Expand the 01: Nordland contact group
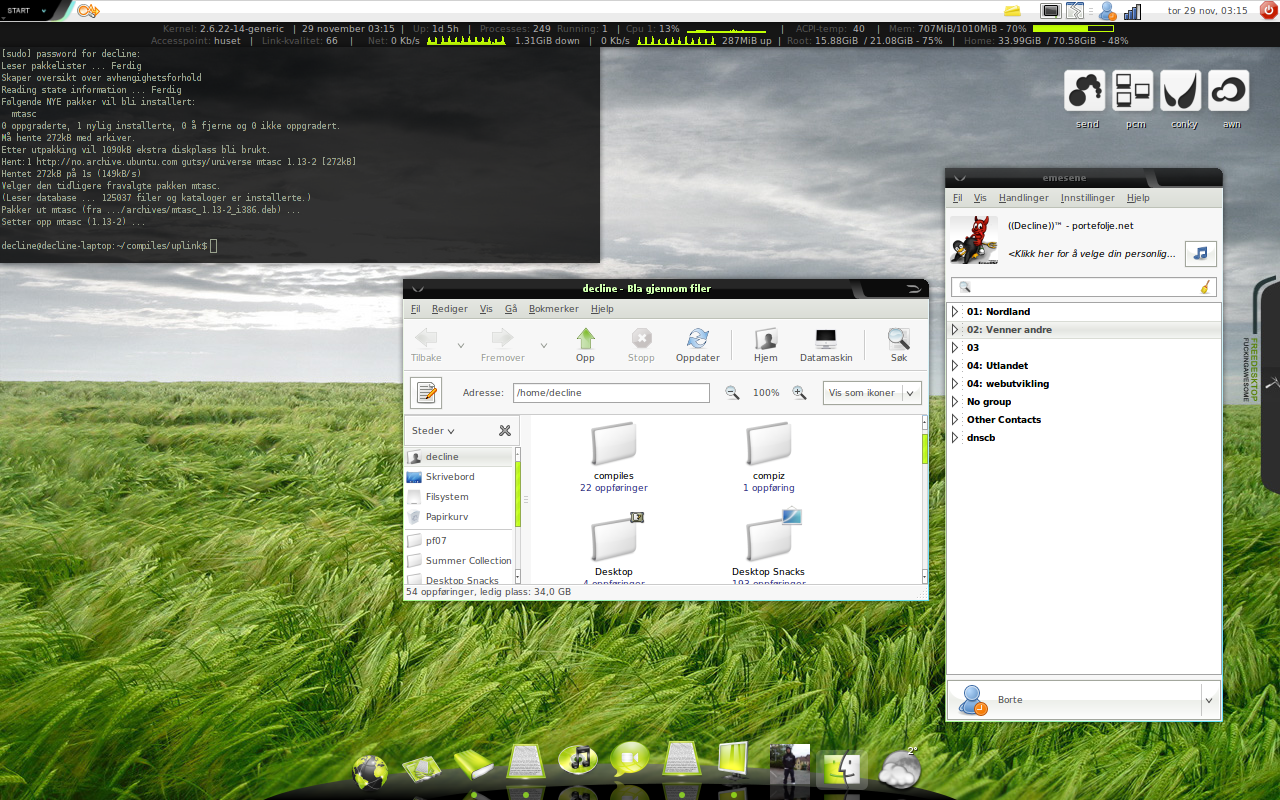Viewport: 1280px width, 800px height. (x=955, y=312)
